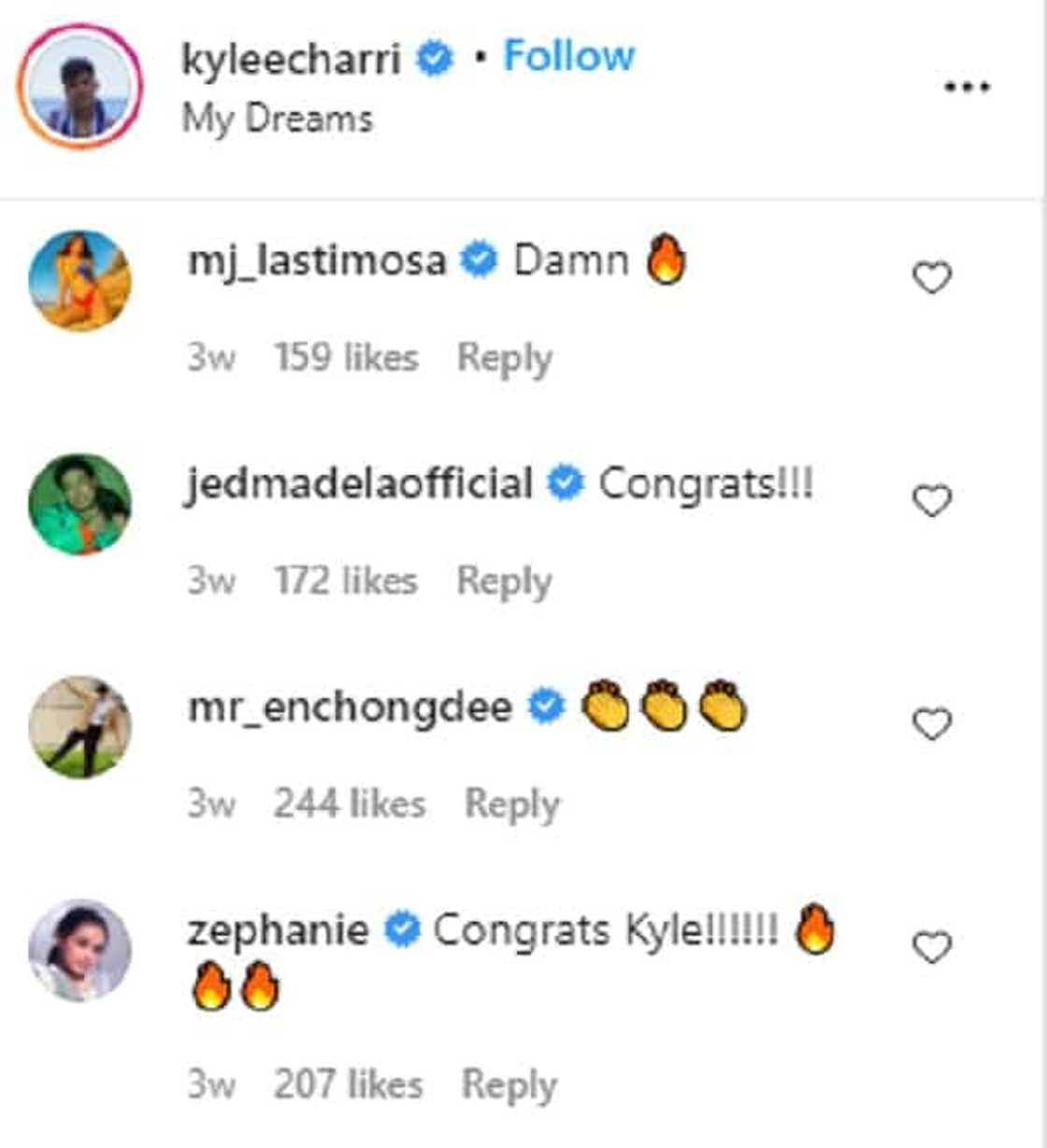Open zephanie's profile avatar
1047x1148 pixels.
coord(79,950)
